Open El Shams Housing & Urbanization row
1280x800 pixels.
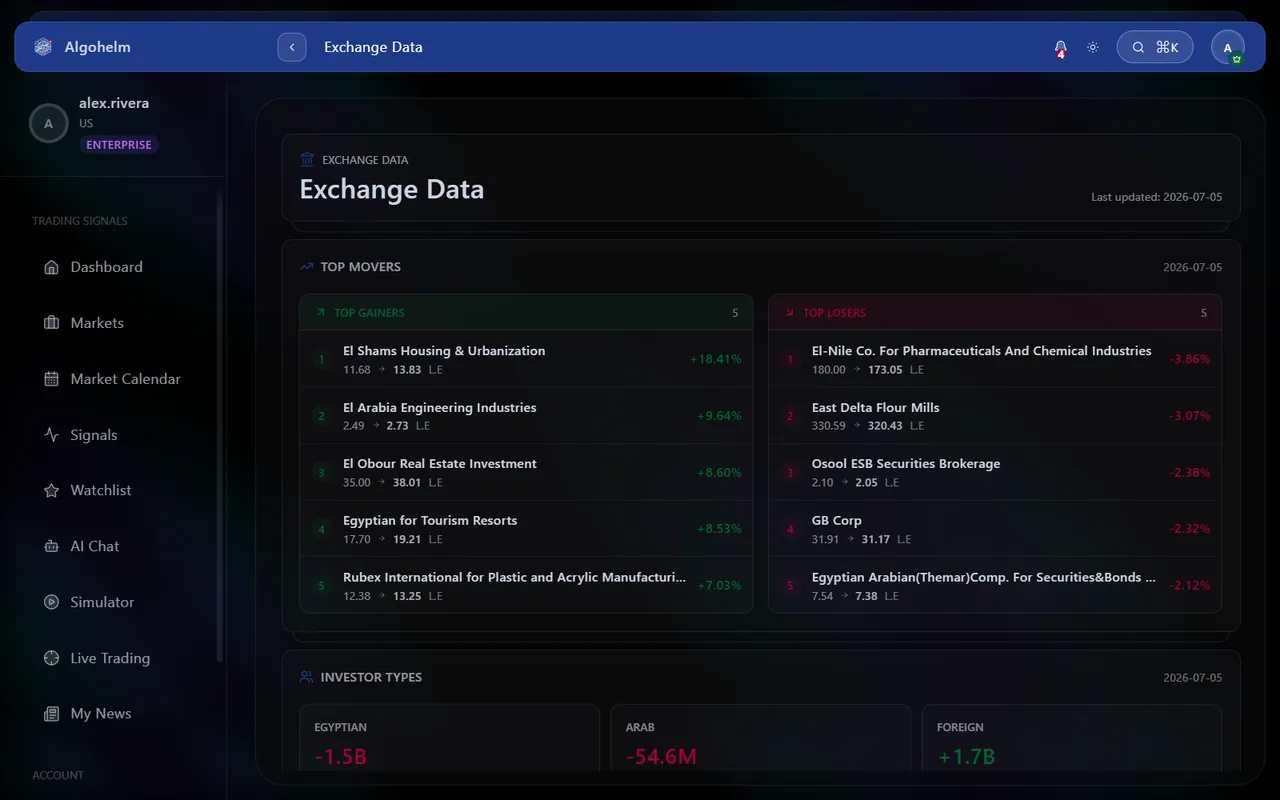(526, 359)
